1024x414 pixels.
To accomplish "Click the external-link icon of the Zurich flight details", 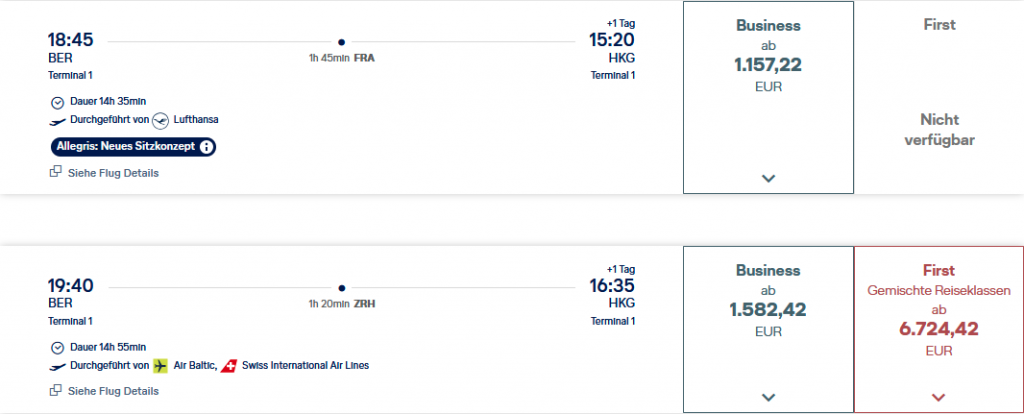I will [x=56, y=391].
